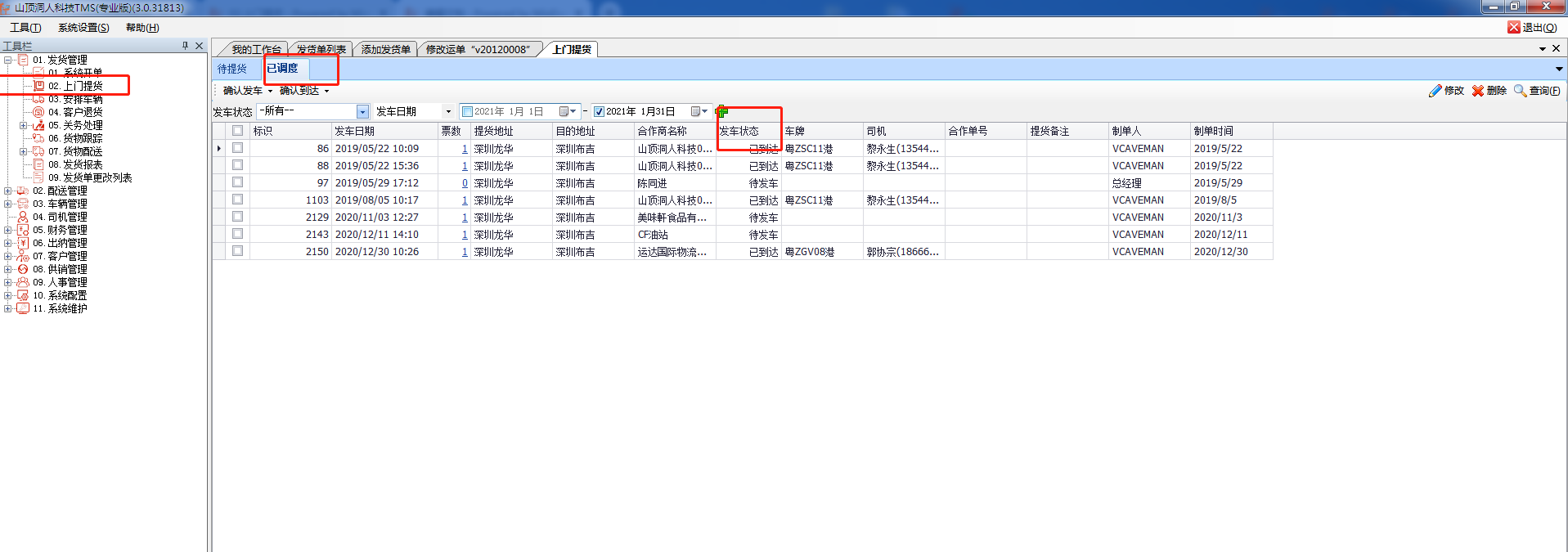Expand the 02. 配送管理 tree node
Screen dimensions: 1568x552
pos(8,191)
